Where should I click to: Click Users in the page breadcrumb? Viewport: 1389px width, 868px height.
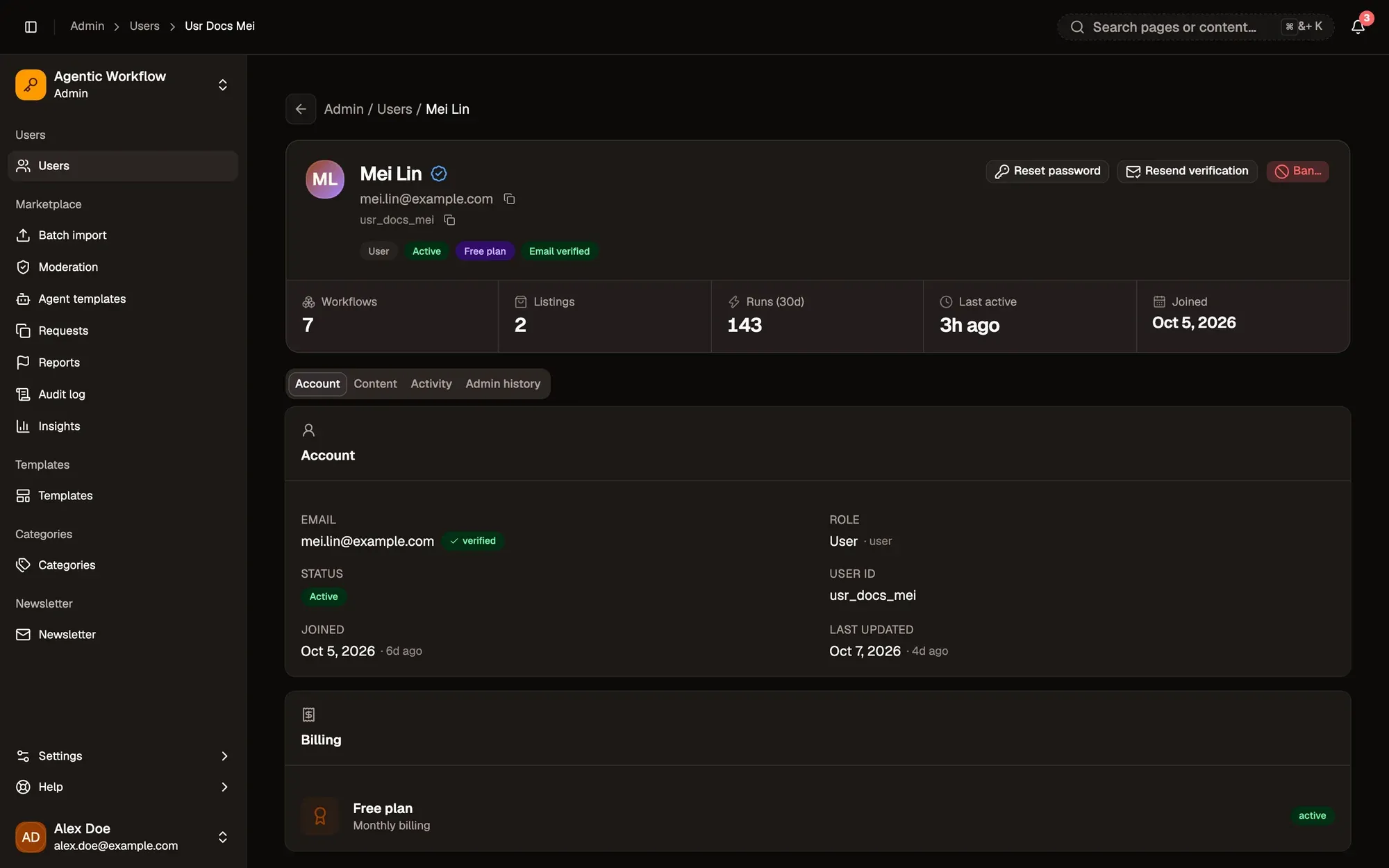pyautogui.click(x=394, y=110)
